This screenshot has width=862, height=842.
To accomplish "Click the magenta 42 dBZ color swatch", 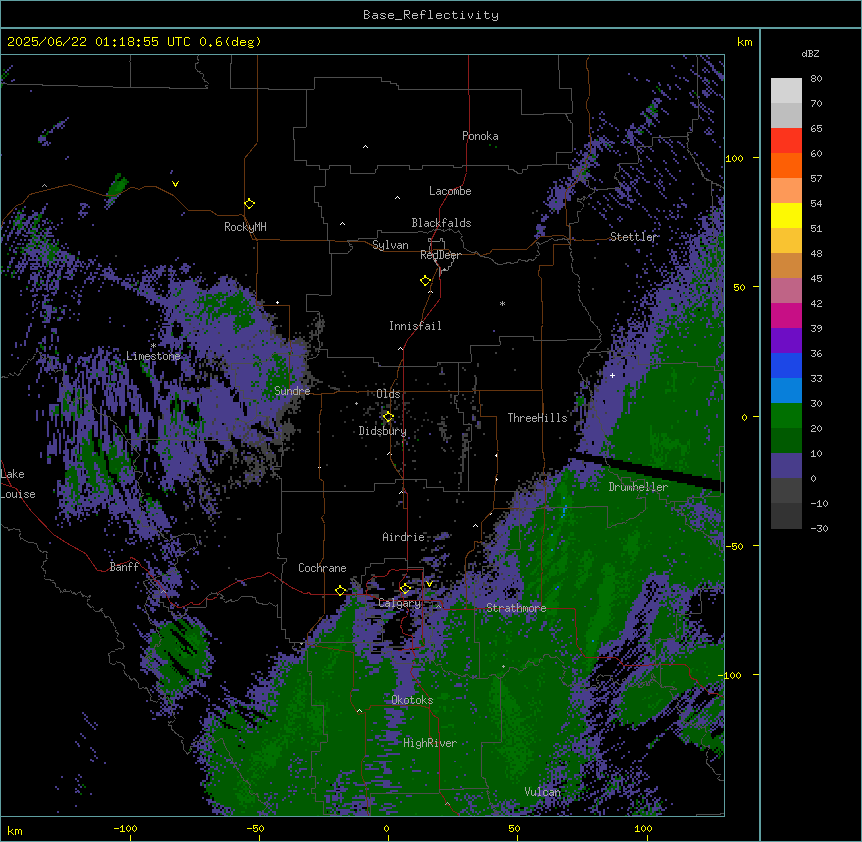I will click(x=786, y=315).
